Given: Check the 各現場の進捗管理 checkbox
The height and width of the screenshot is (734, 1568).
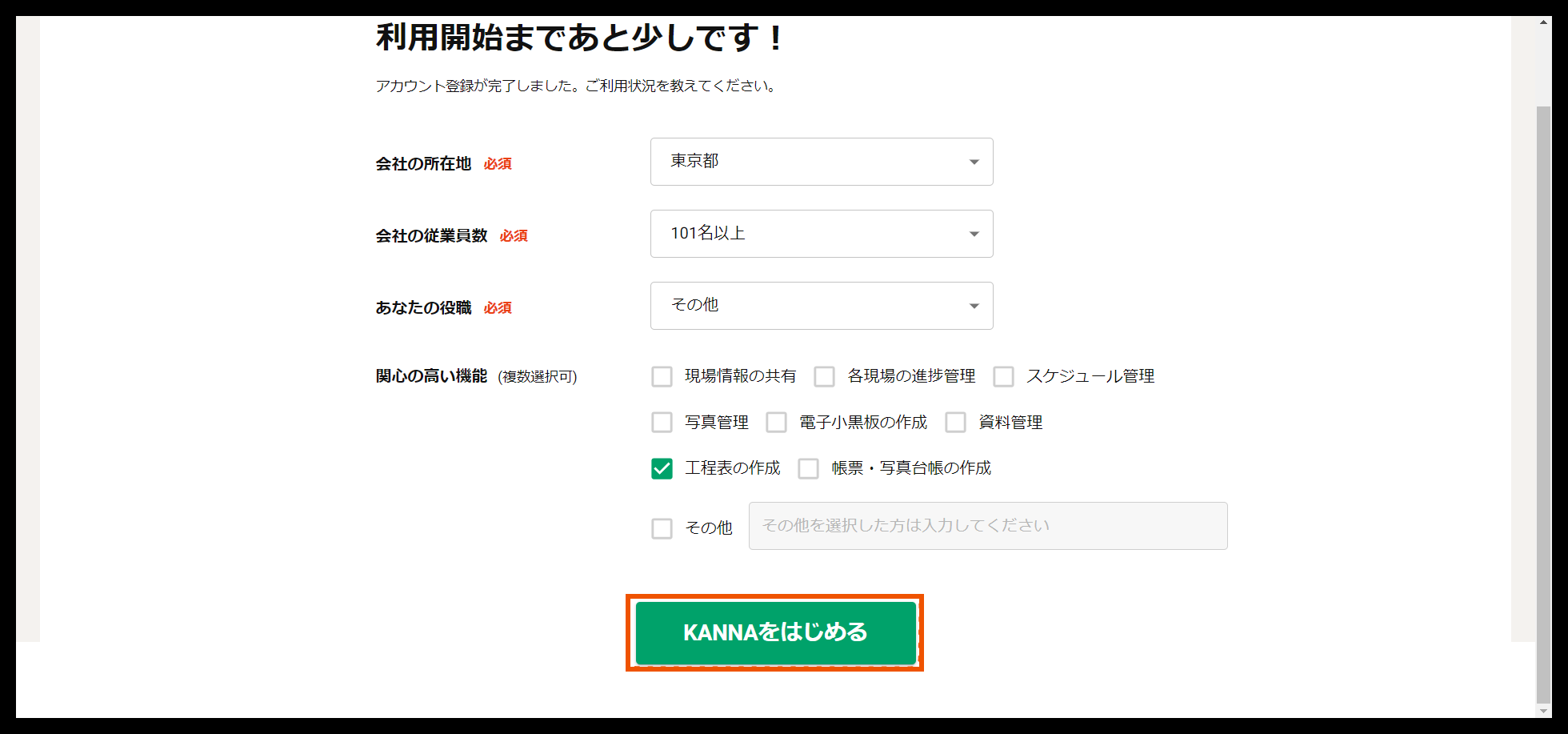Looking at the screenshot, I should 824,376.
